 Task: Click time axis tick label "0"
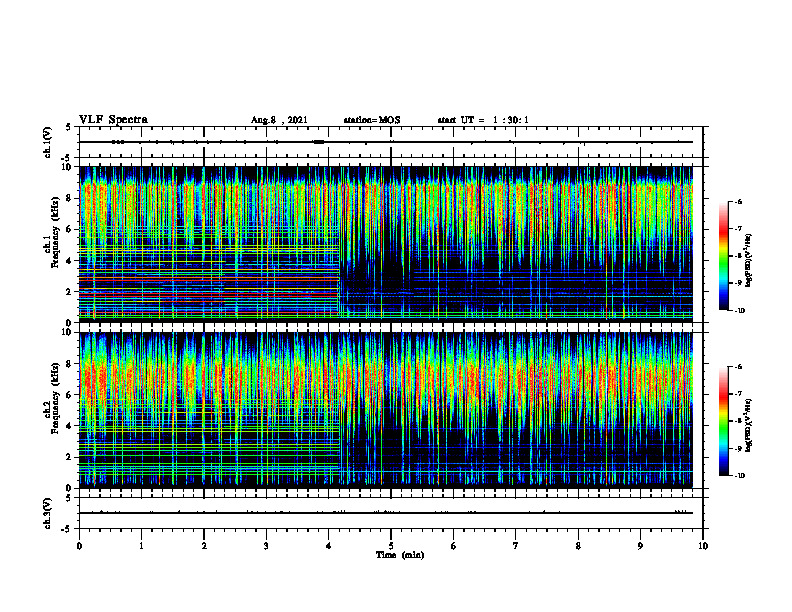coord(79,546)
